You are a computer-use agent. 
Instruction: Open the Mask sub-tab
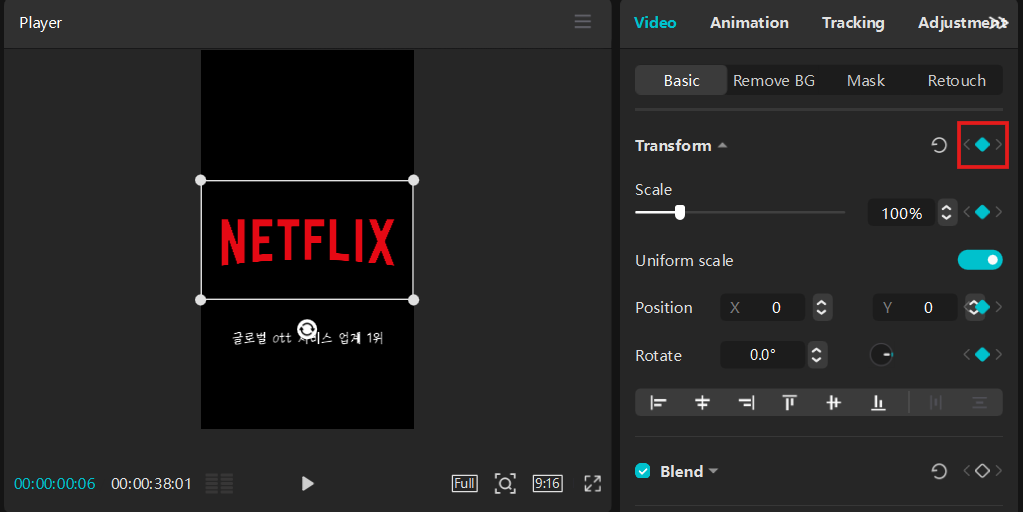tap(866, 80)
